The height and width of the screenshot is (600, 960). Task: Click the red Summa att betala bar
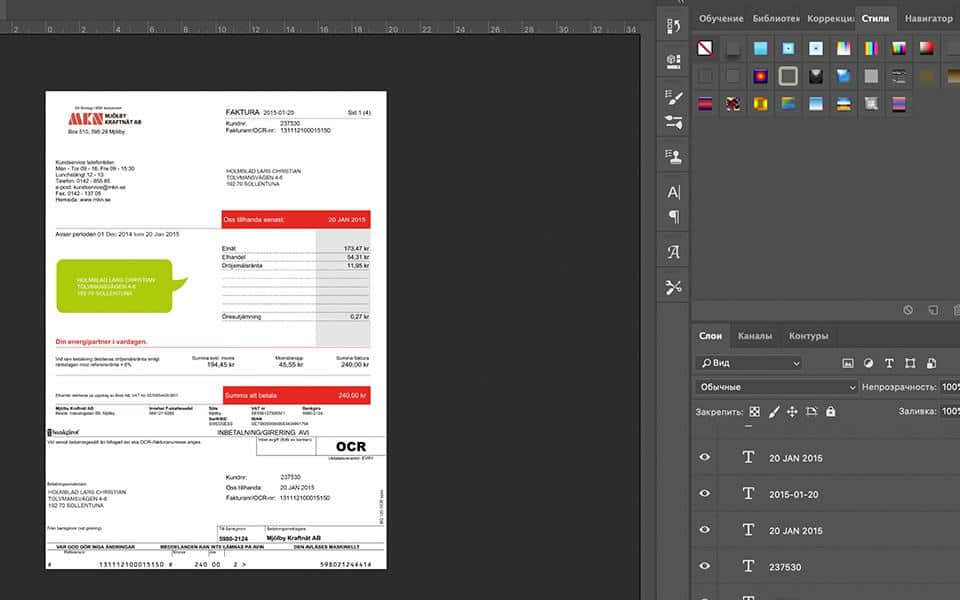(x=296, y=395)
